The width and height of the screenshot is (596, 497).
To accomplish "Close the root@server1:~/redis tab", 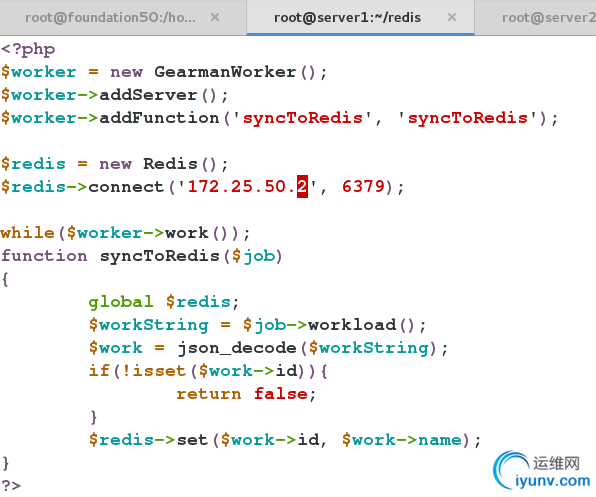I will (x=452, y=17).
